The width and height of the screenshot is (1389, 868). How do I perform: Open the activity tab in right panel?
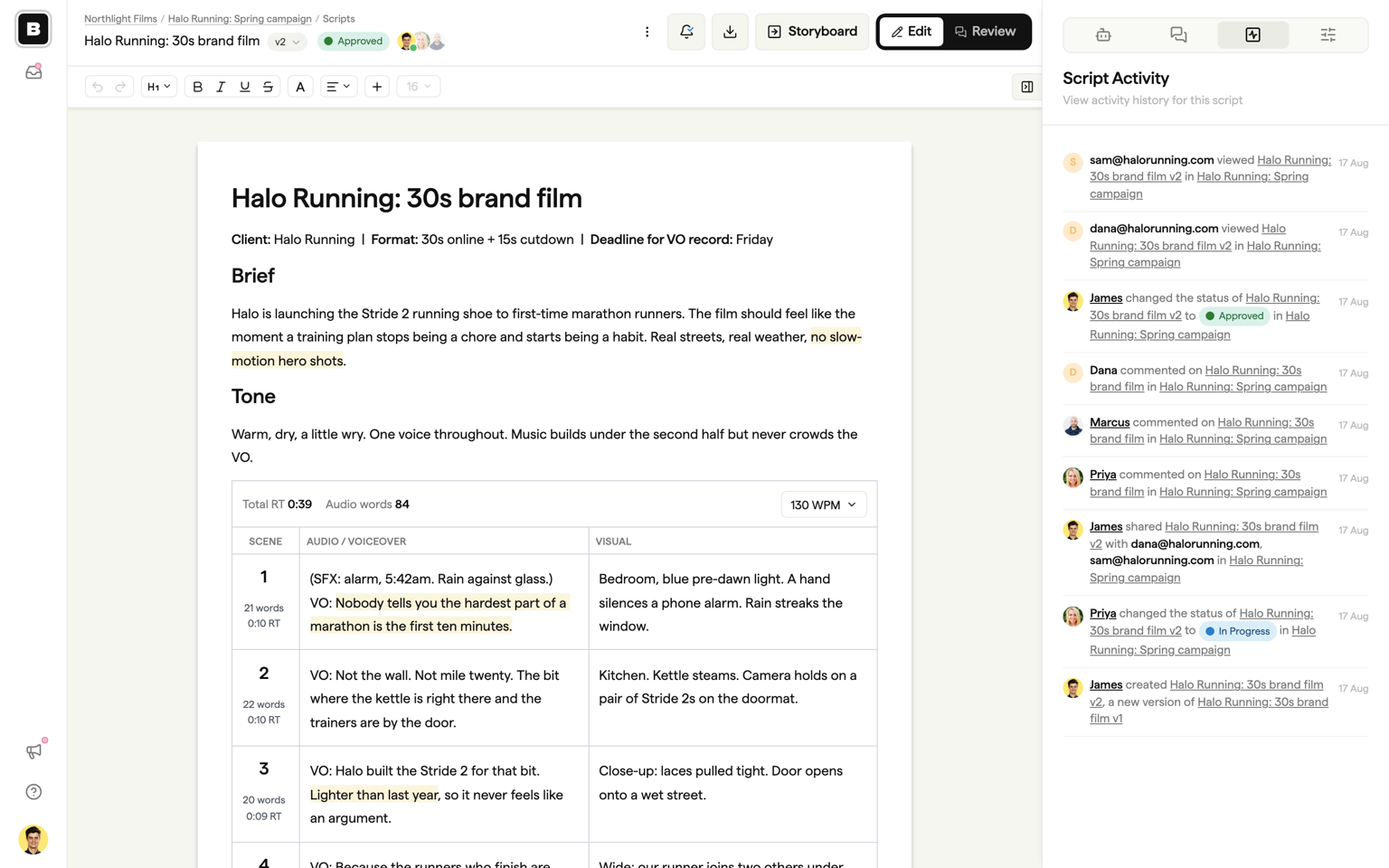tap(1252, 34)
